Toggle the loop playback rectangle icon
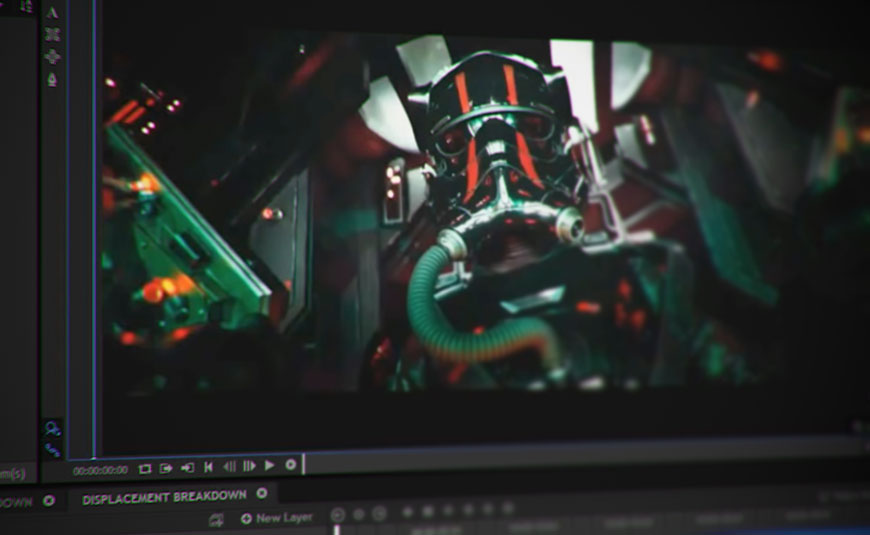This screenshot has height=535, width=870. [x=145, y=469]
